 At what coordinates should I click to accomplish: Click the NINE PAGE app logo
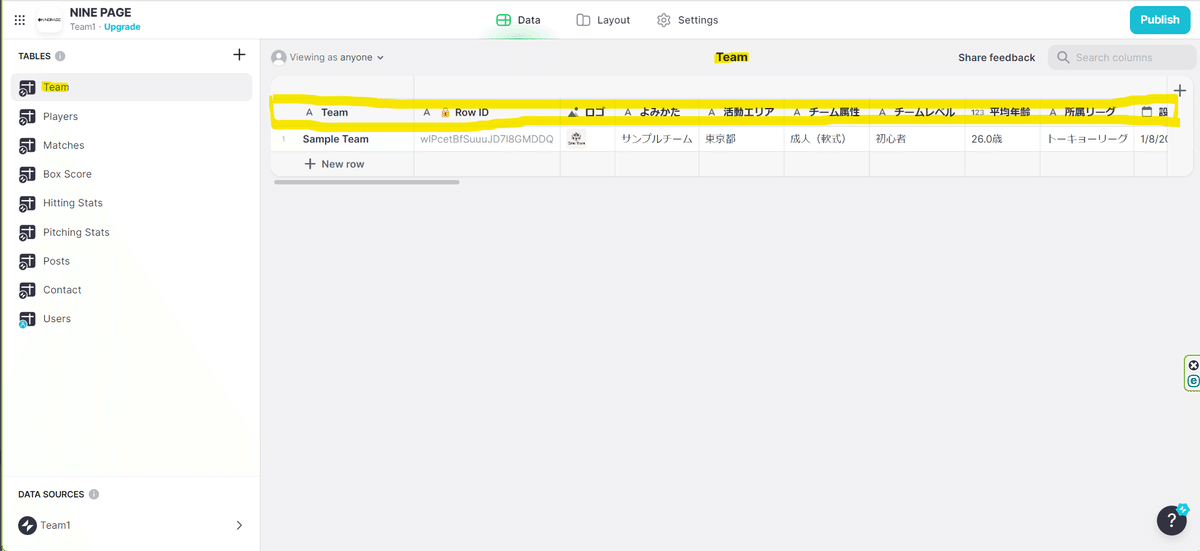pyautogui.click(x=48, y=19)
